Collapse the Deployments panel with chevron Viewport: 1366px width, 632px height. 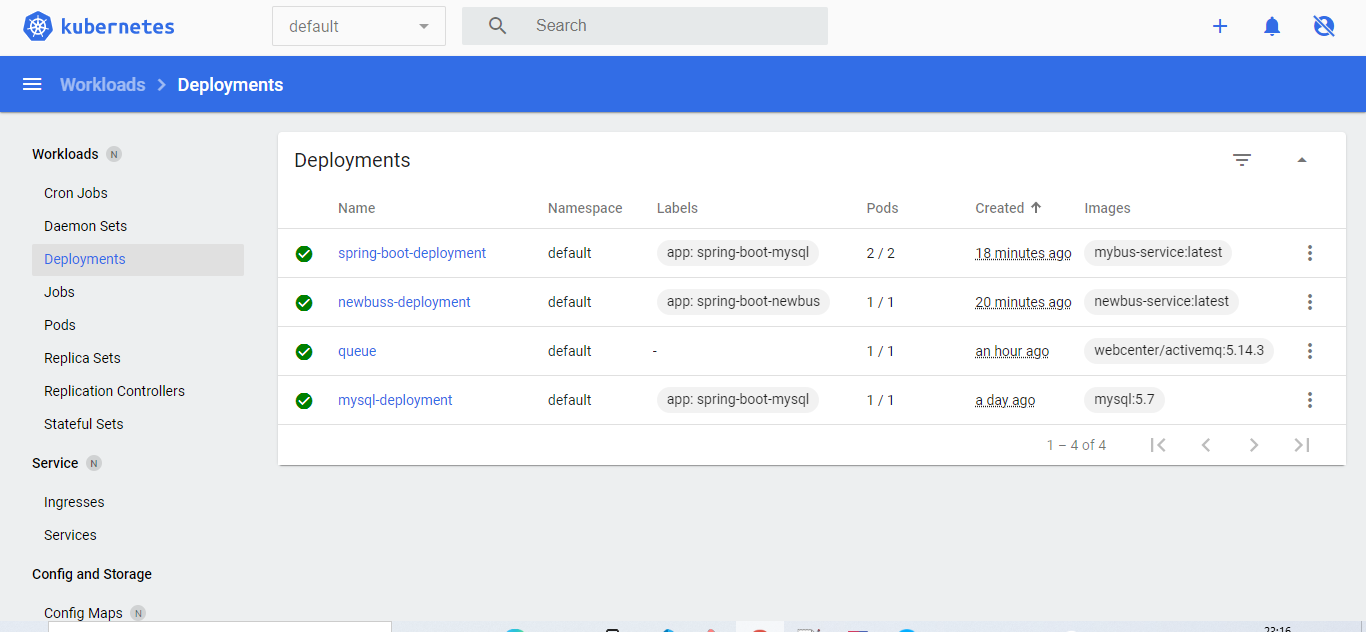pos(1302,159)
